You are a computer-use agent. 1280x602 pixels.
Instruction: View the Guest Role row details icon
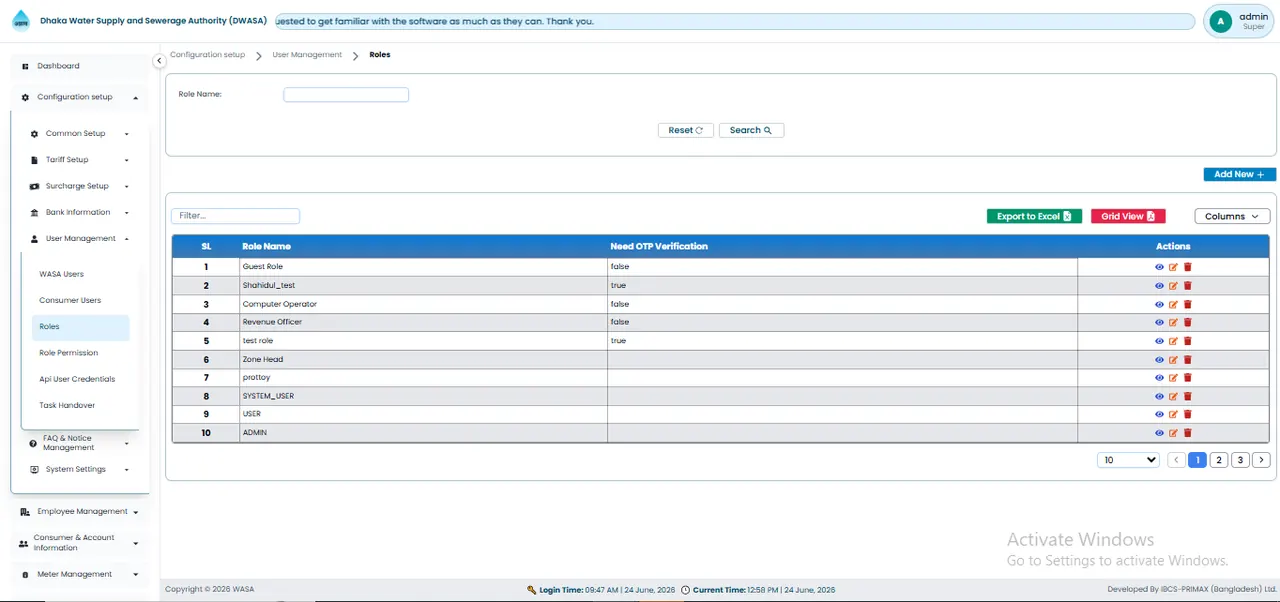point(1159,267)
